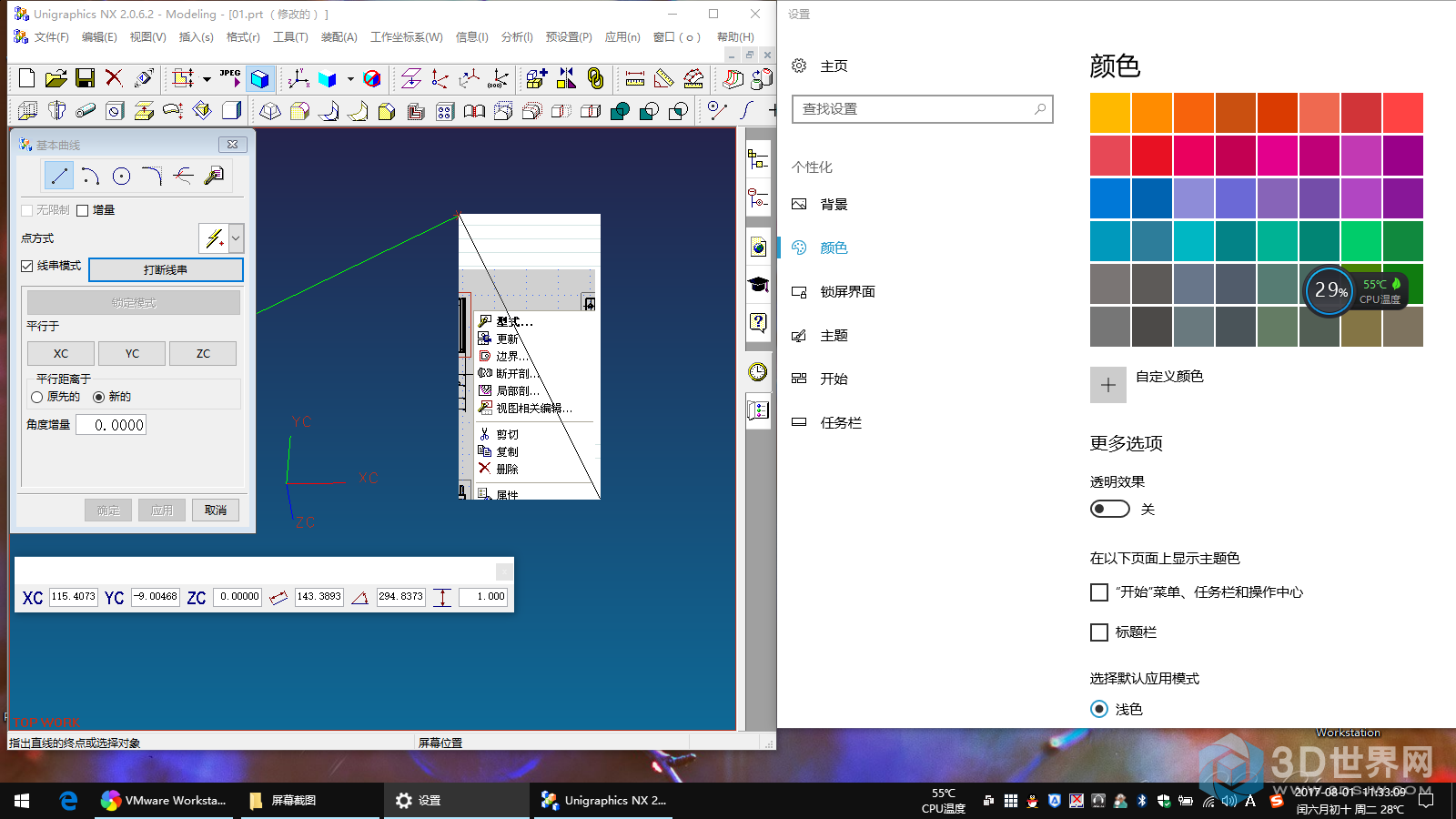Screen dimensions: 1456x819
Task: Open the angle measure icon
Action: click(x=664, y=79)
